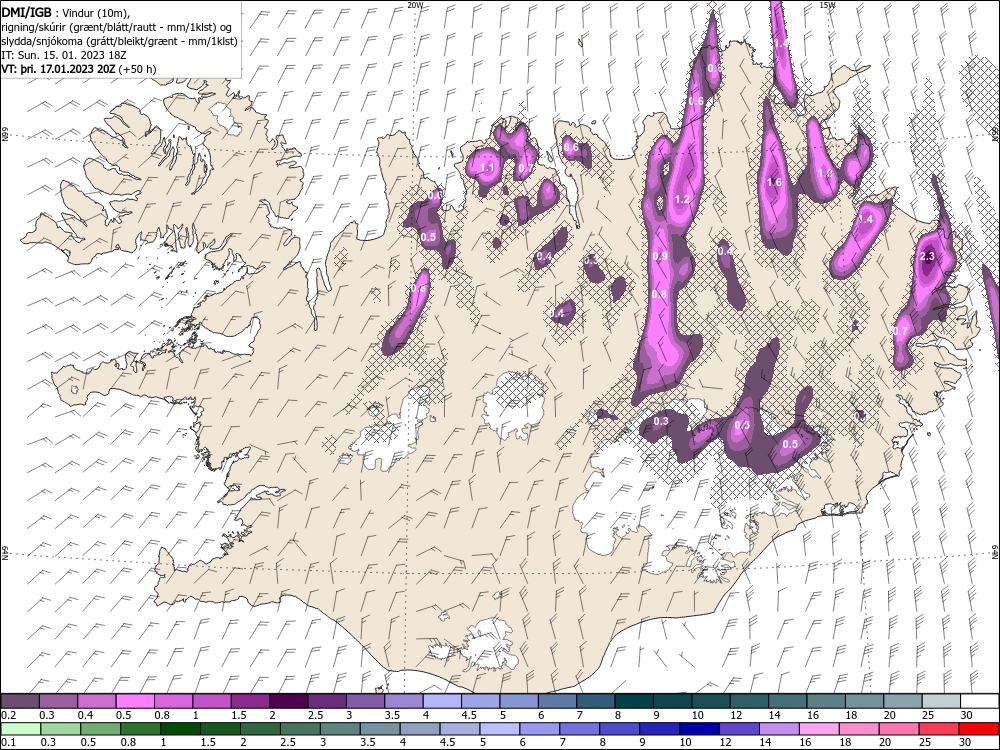Click the 1.6 snowfall value label

click(774, 182)
